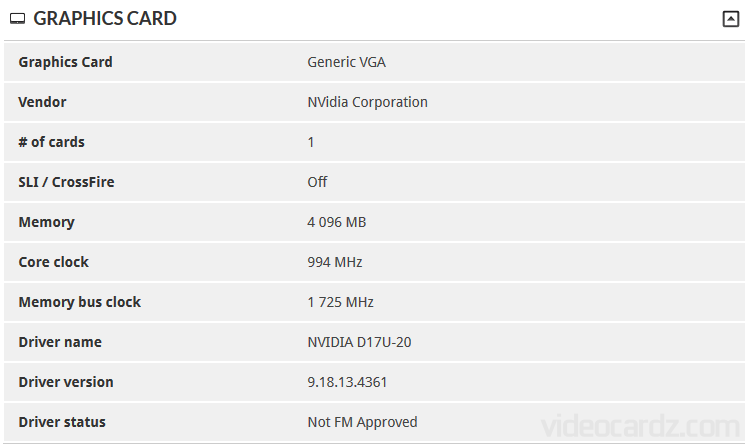The width and height of the screenshot is (754, 447).
Task: Click the Graphics Card row label
Action: (65, 62)
